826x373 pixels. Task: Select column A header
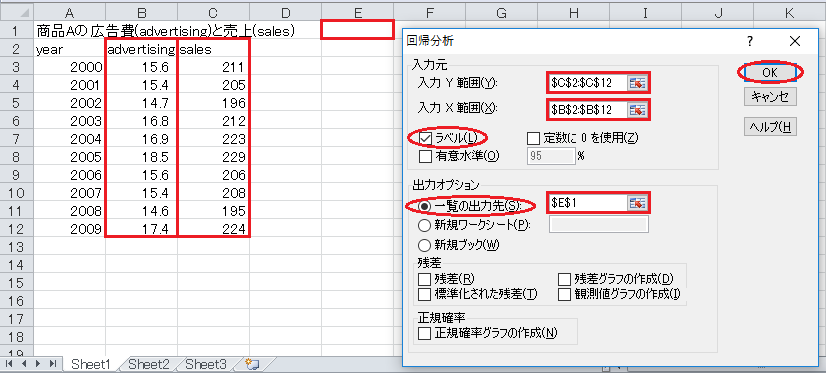click(69, 13)
